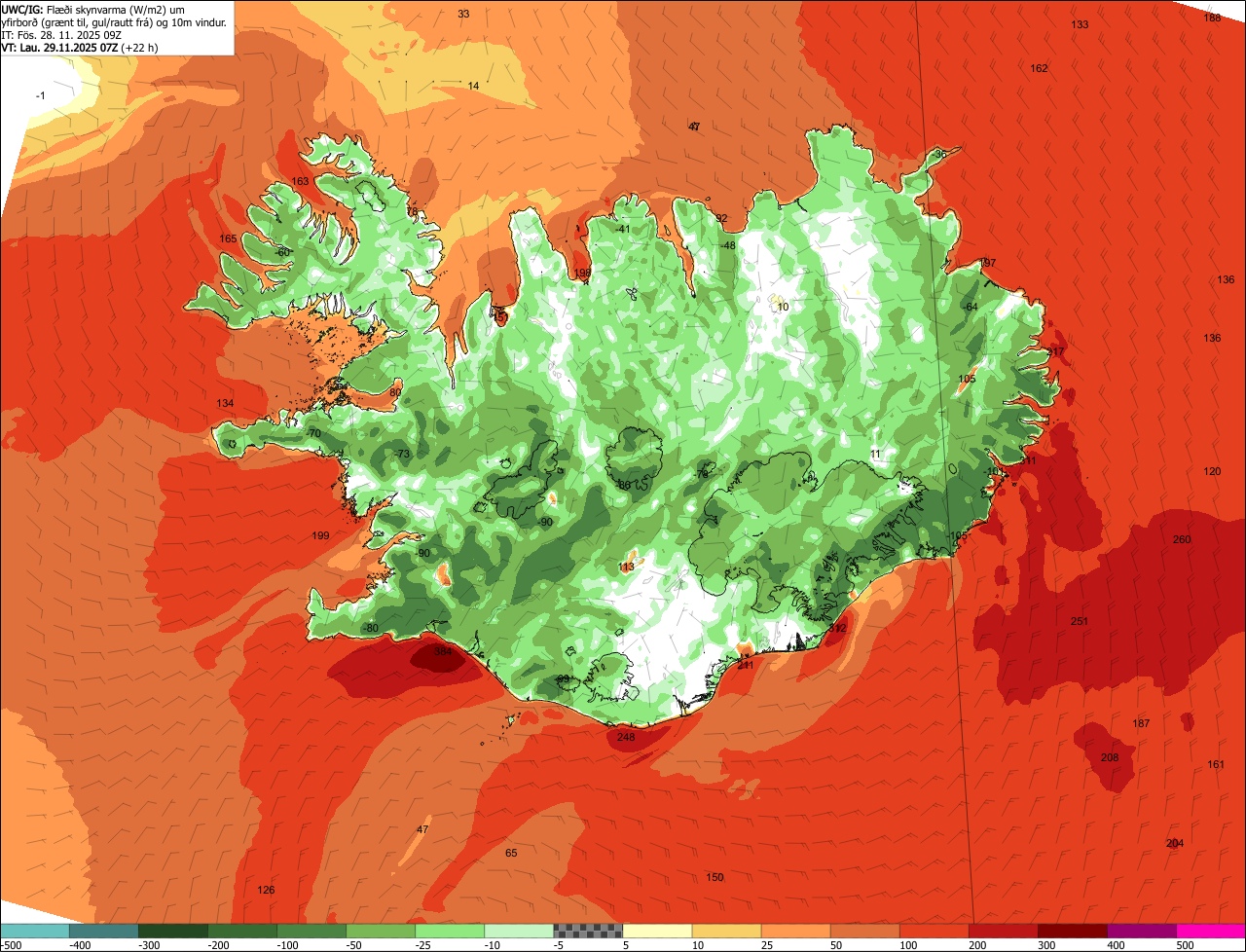The image size is (1246, 952).
Task: Click the map value 65
Action: [x=511, y=853]
